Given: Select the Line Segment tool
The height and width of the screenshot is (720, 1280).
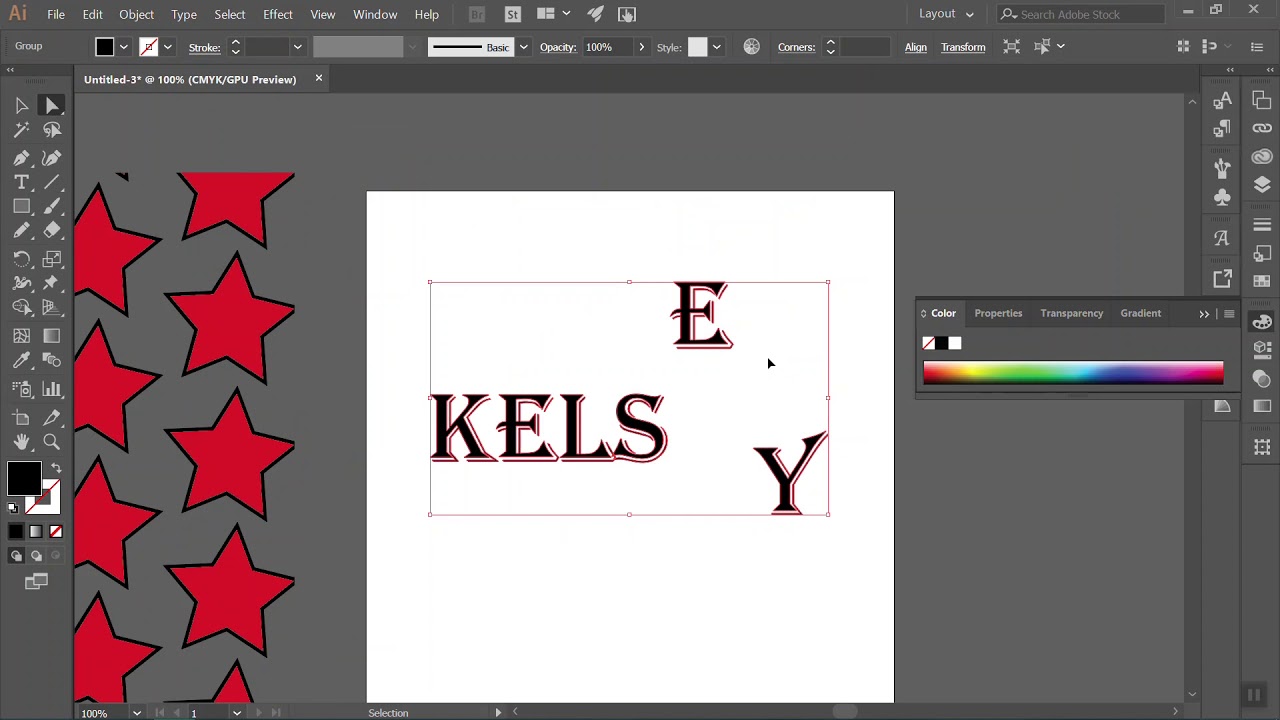Looking at the screenshot, I should (x=52, y=182).
